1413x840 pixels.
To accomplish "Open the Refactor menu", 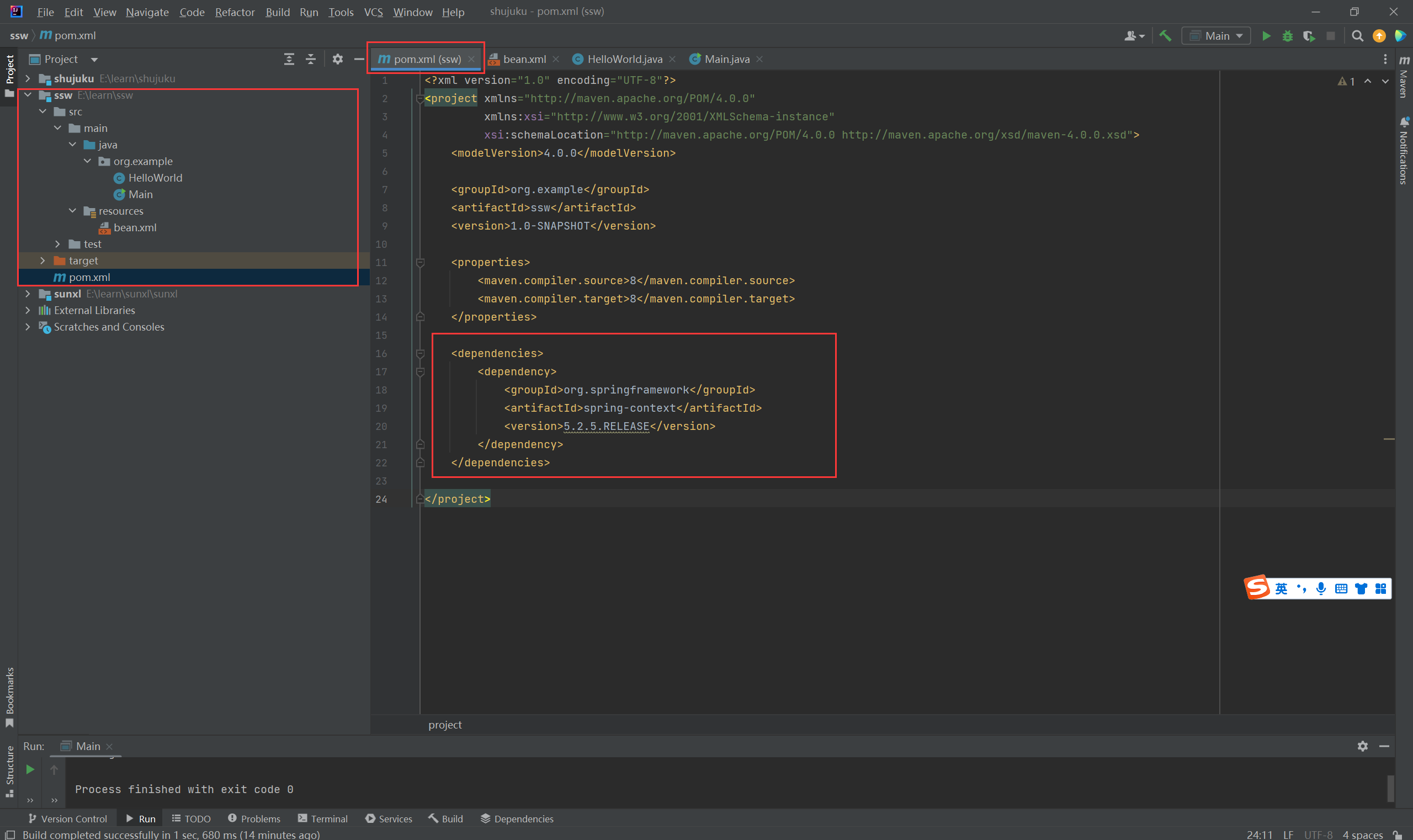I will point(235,12).
